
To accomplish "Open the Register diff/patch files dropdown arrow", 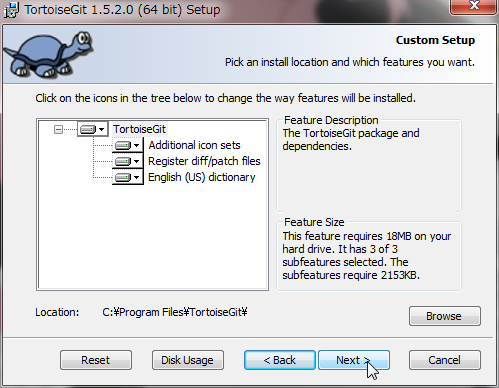I will pos(136,161).
